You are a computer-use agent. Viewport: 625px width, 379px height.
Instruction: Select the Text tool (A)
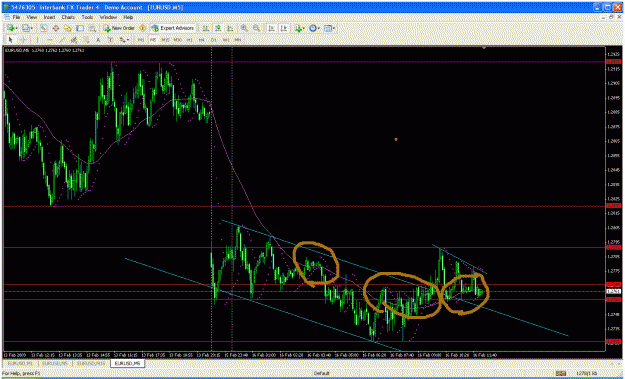[98, 40]
